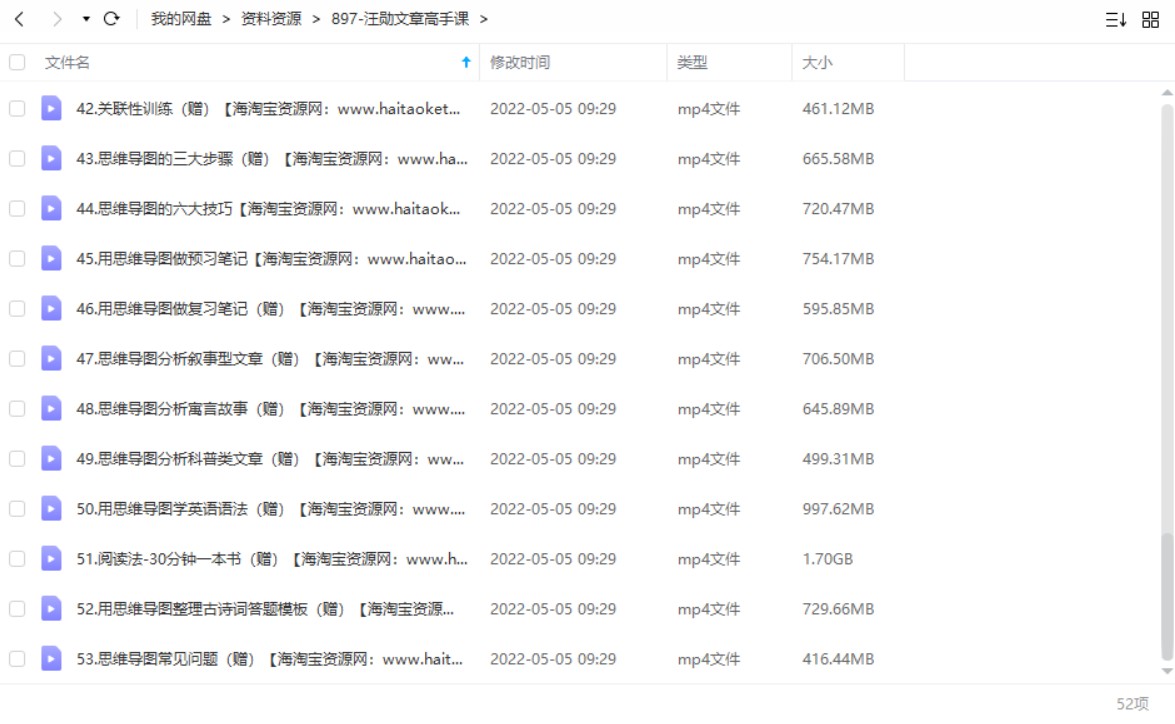Click video icon of 44.思维导图的六大技巧

click(x=51, y=209)
